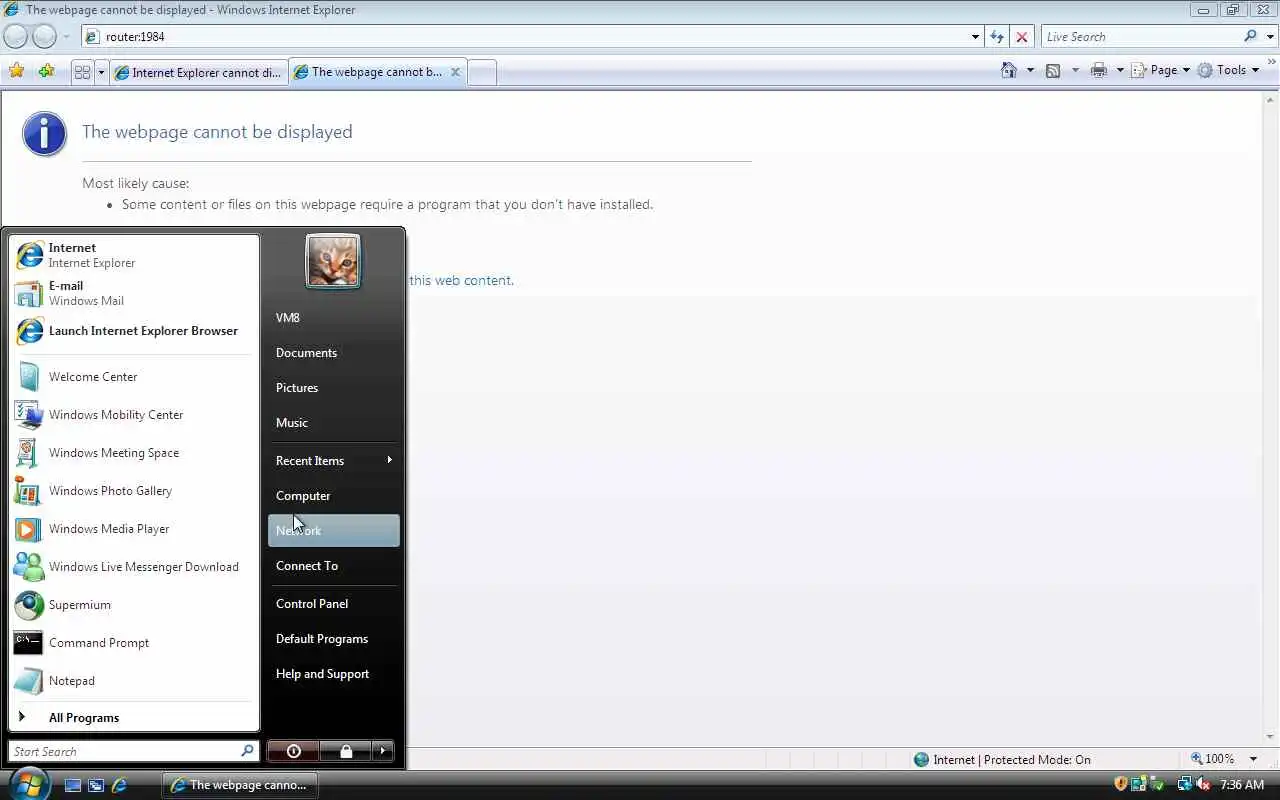Expand All Programs list

134,718
